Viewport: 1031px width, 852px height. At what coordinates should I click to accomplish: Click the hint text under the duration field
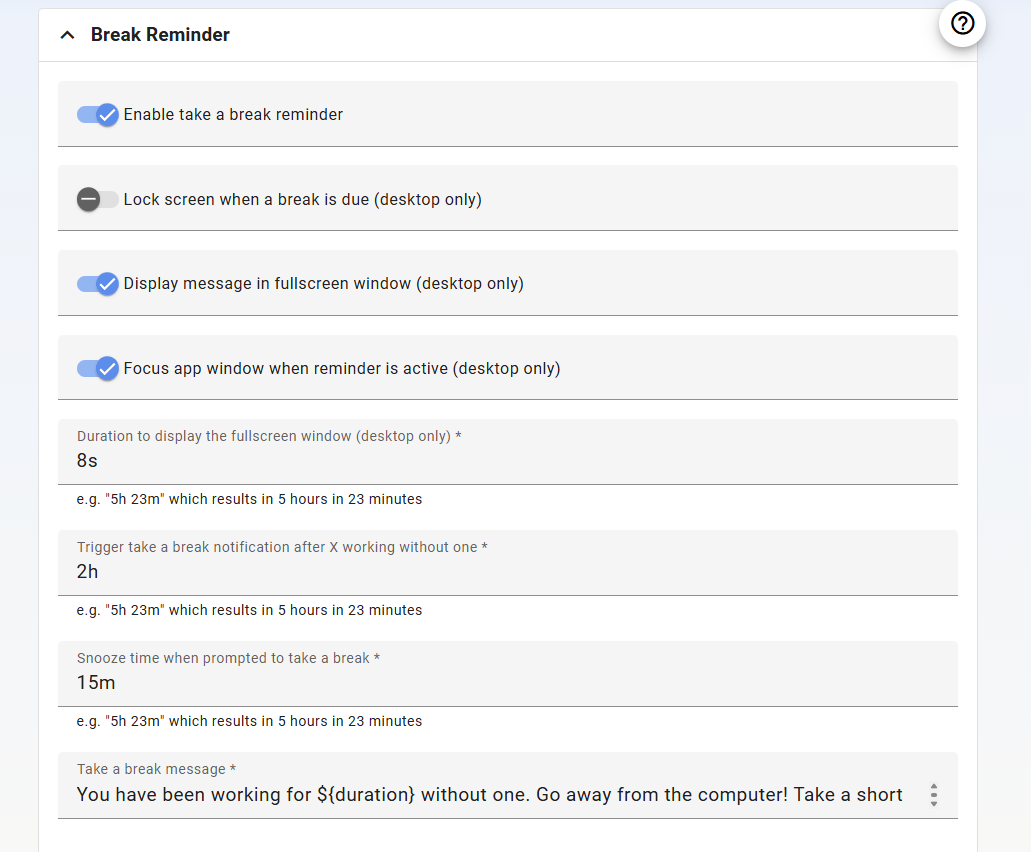tap(249, 499)
